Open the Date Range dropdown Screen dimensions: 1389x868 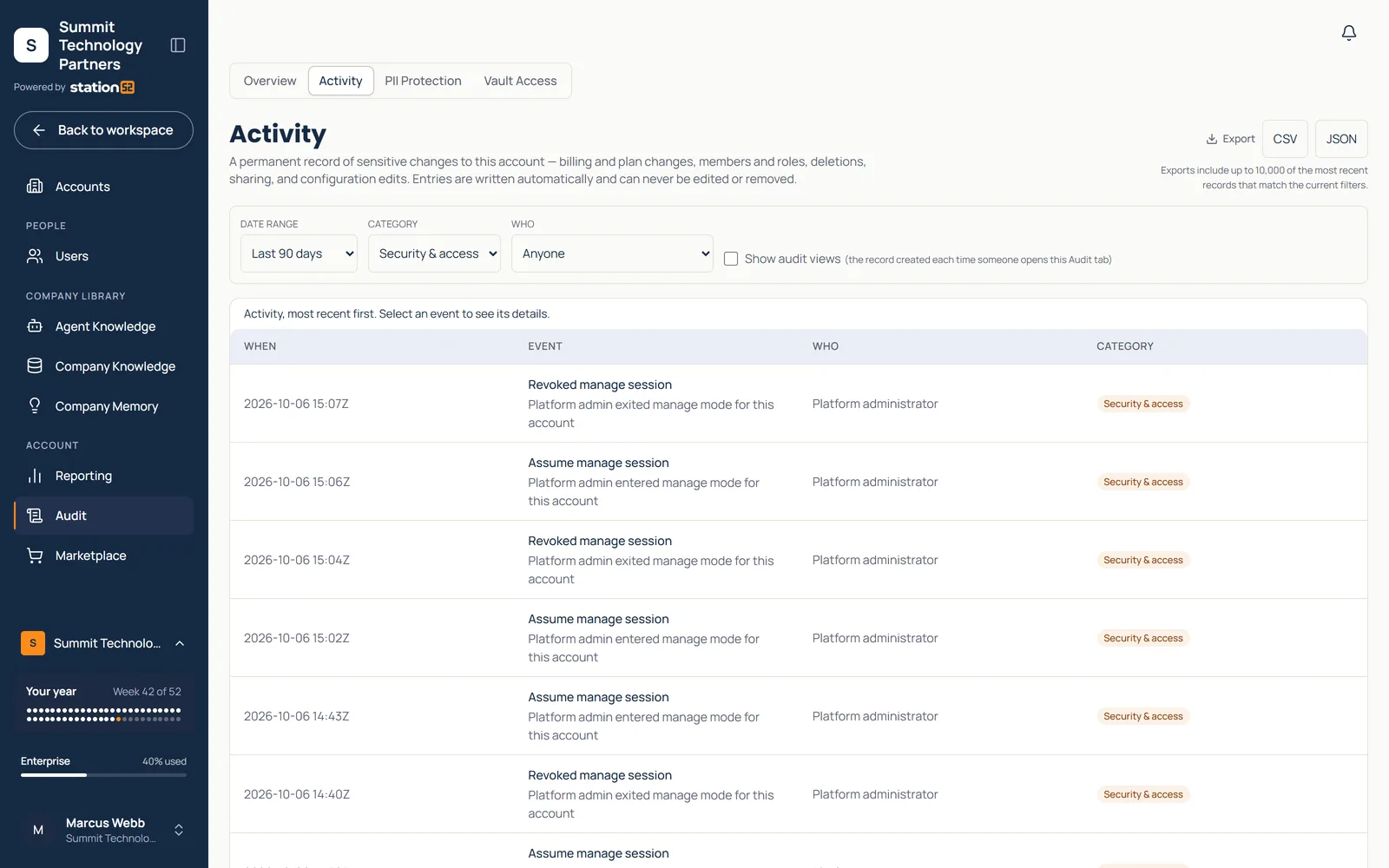pyautogui.click(x=299, y=253)
